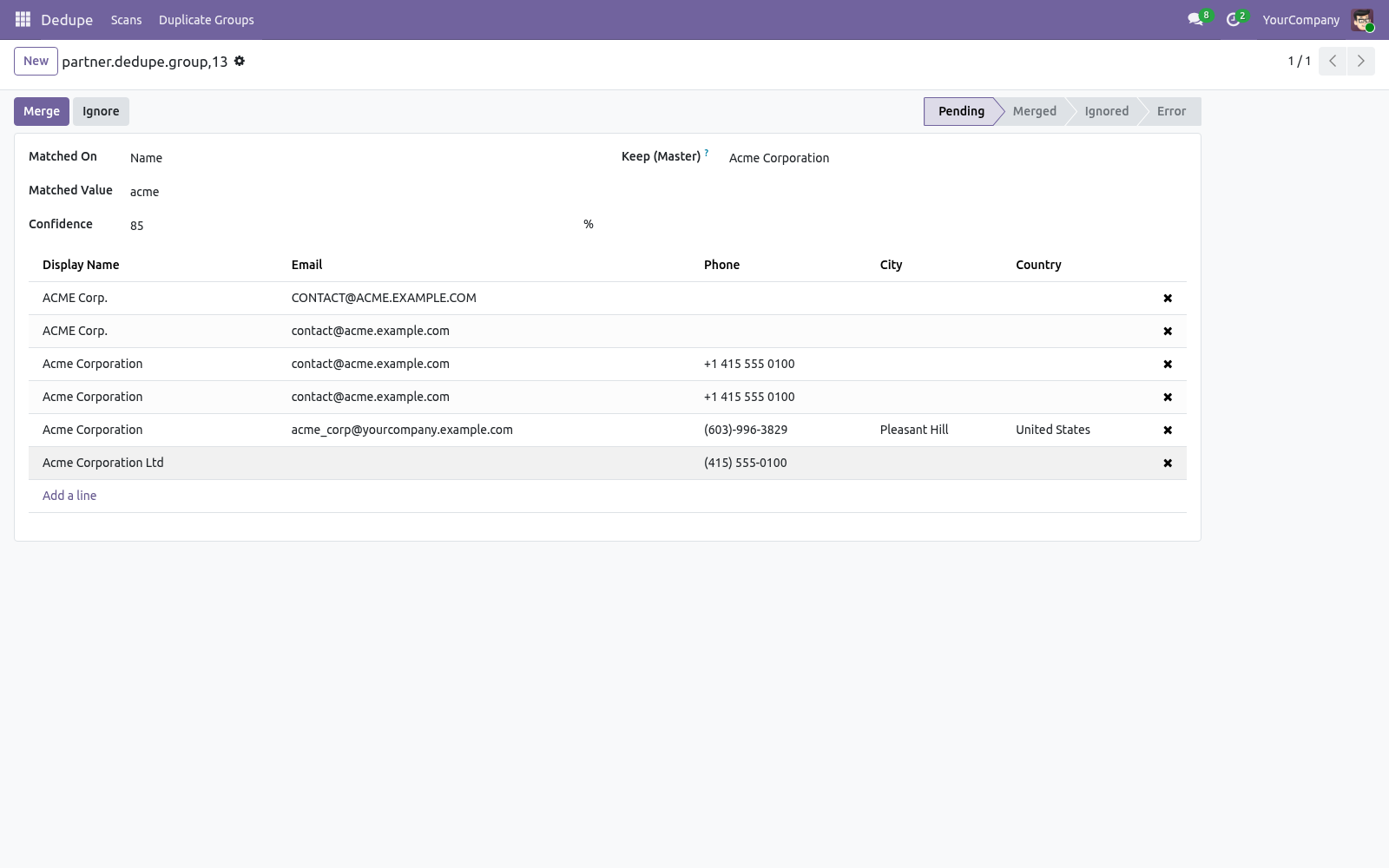Add a line to the partners list
This screenshot has height=868, width=1389.
(69, 496)
